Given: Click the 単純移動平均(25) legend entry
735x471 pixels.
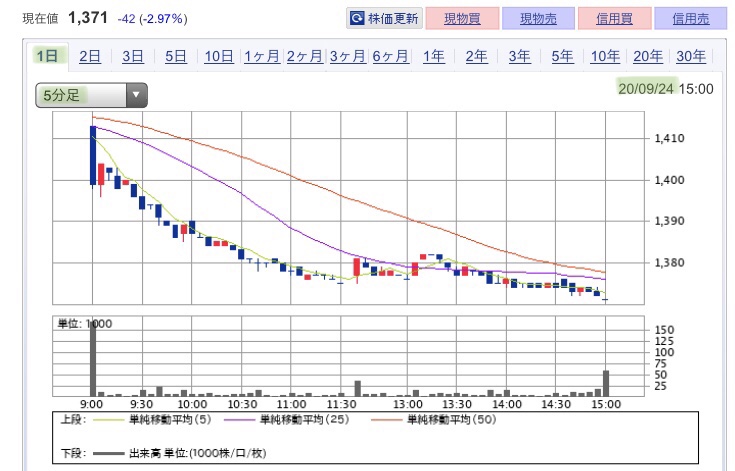Looking at the screenshot, I should (287, 419).
